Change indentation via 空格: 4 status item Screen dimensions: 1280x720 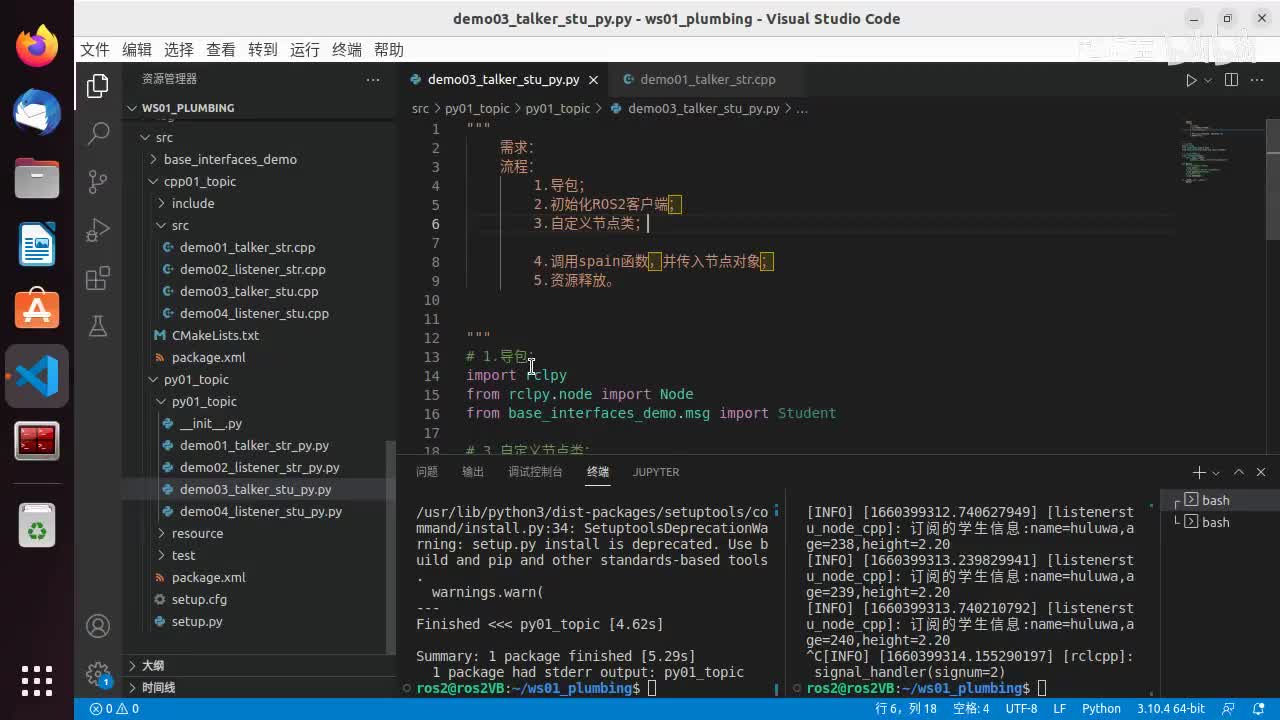(x=971, y=709)
